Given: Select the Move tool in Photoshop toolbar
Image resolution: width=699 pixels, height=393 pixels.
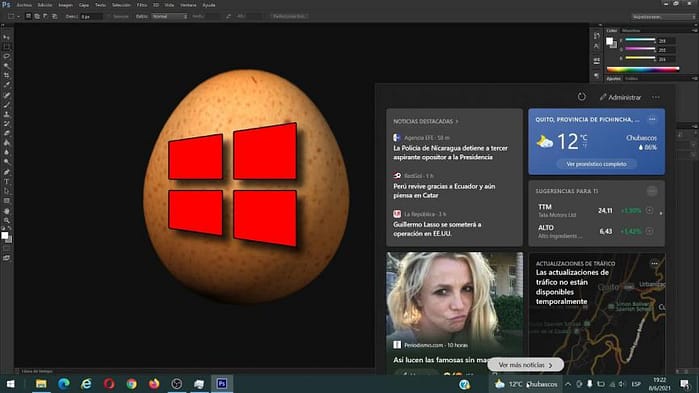Looking at the screenshot, I should coord(6,37).
